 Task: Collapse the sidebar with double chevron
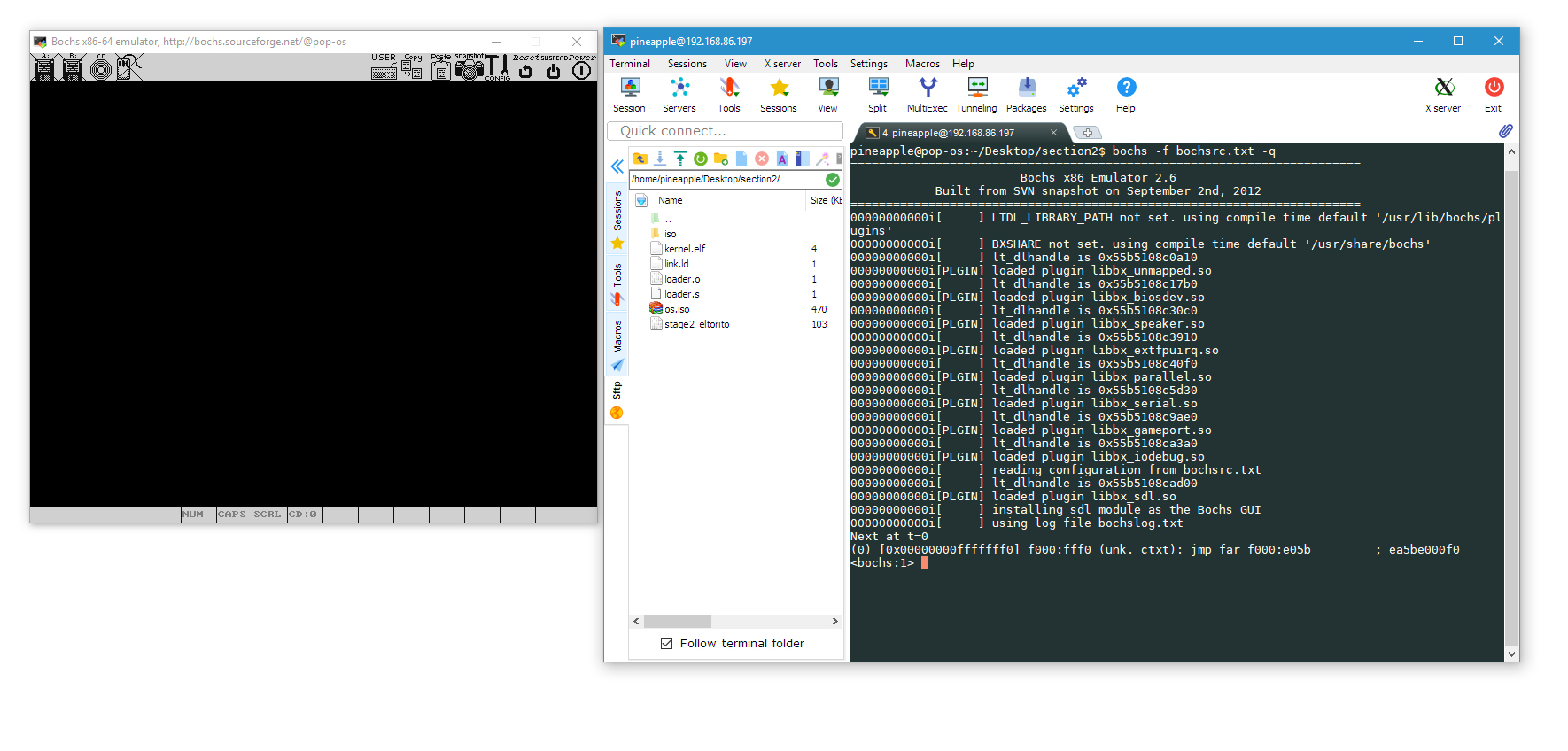point(617,166)
